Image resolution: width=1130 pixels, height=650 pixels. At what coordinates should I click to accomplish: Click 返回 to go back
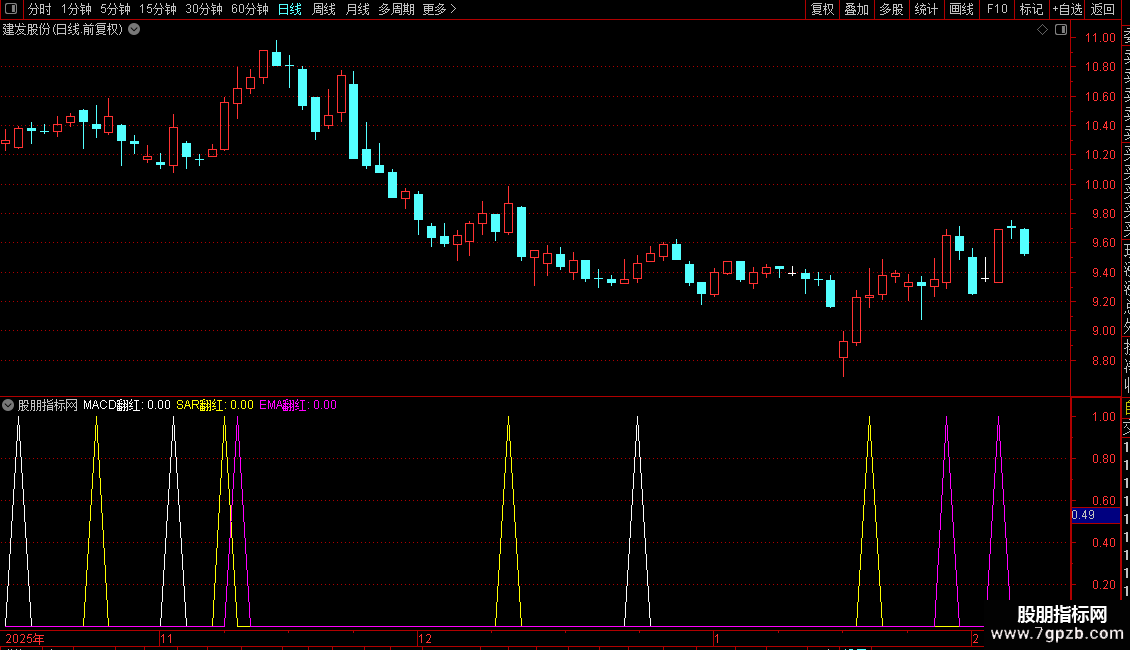pyautogui.click(x=1103, y=9)
